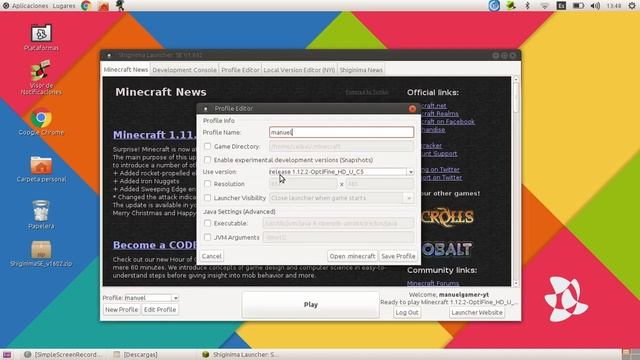Image resolution: width=640 pixels, height=360 pixels.
Task: Expand the Launcher Visibility dropdown arrow
Action: click(x=409, y=198)
